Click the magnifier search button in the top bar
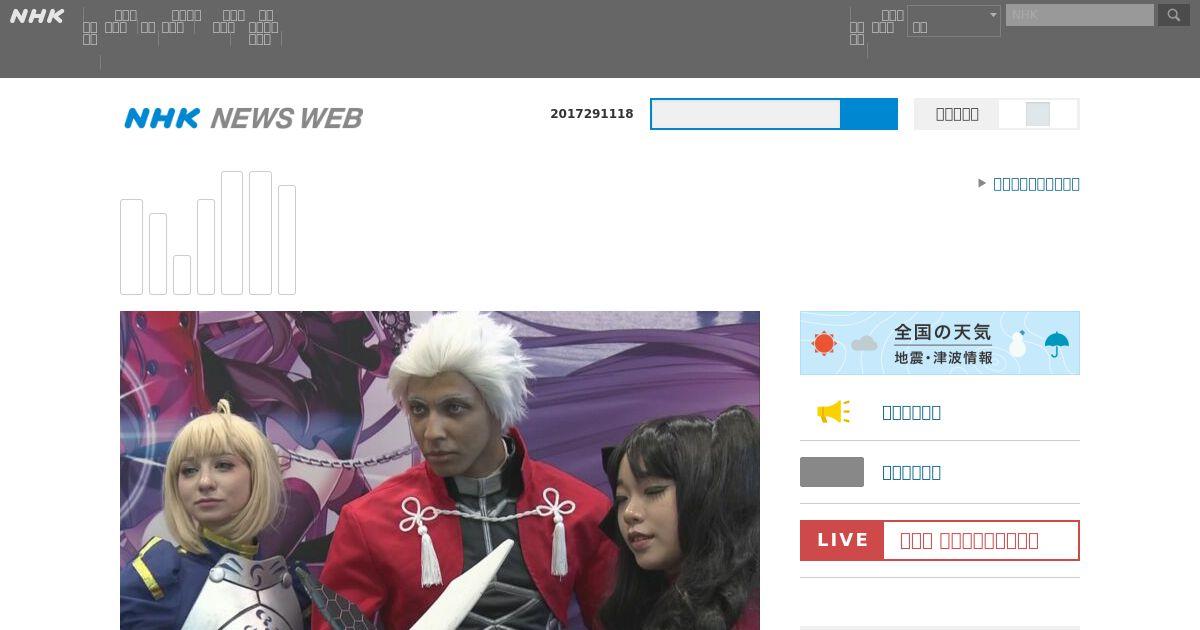 click(1174, 15)
